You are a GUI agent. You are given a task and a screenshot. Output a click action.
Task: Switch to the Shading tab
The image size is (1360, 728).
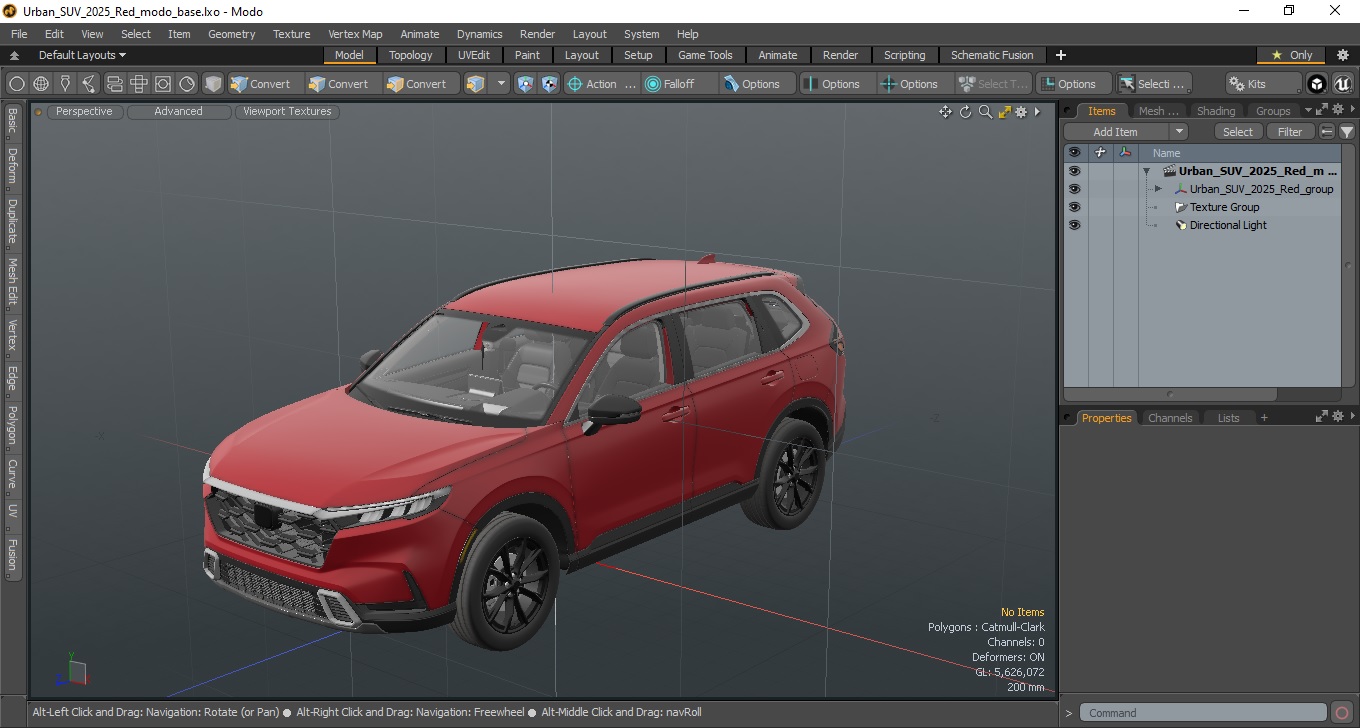(1216, 111)
